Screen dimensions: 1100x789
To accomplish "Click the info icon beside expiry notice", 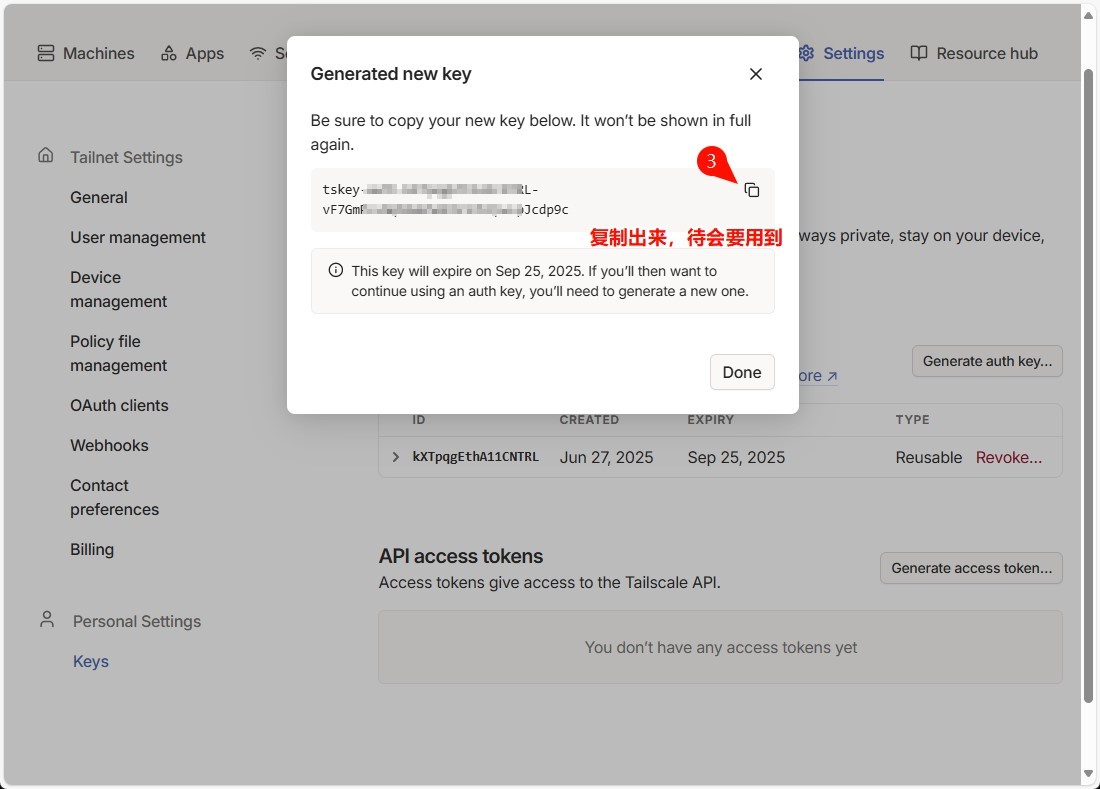I will pyautogui.click(x=336, y=270).
